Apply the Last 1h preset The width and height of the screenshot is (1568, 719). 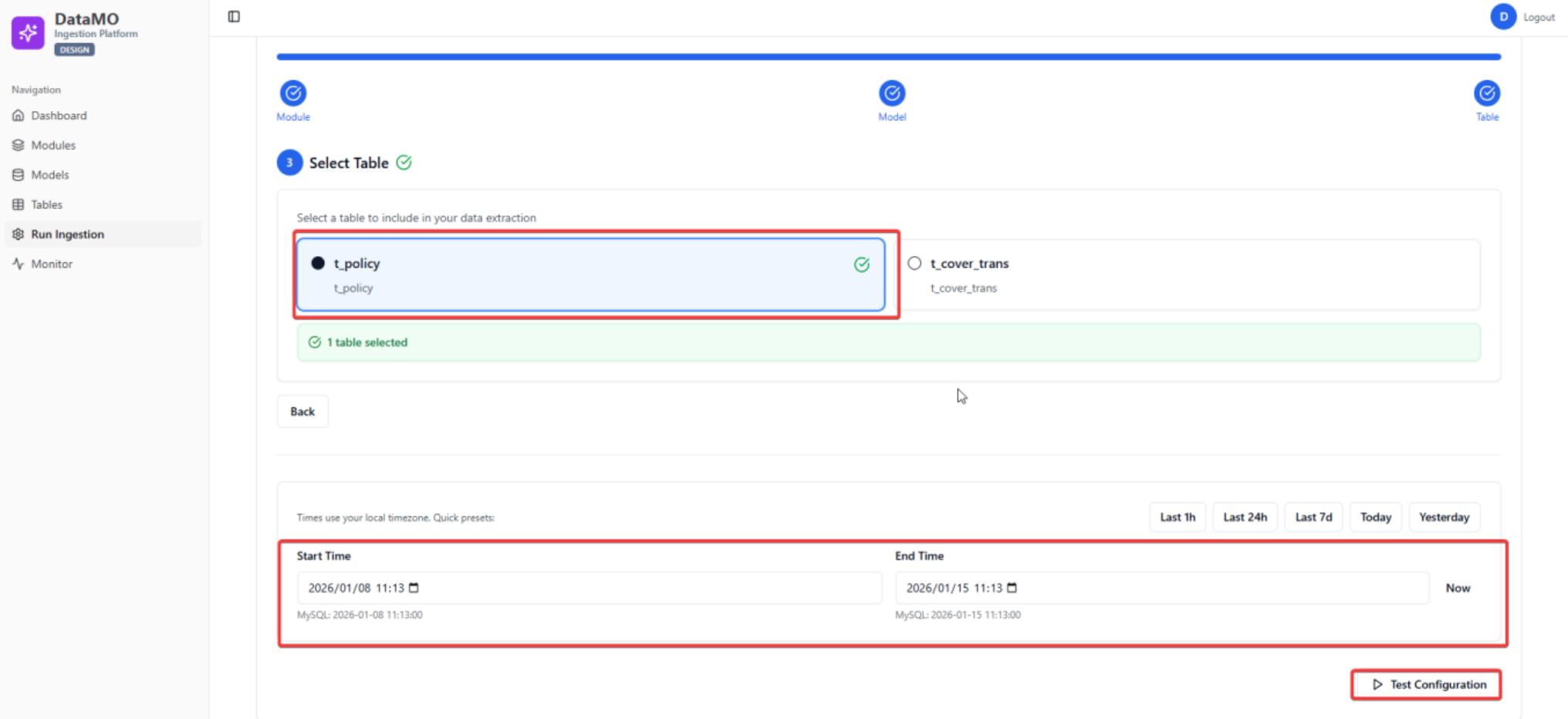point(1178,517)
